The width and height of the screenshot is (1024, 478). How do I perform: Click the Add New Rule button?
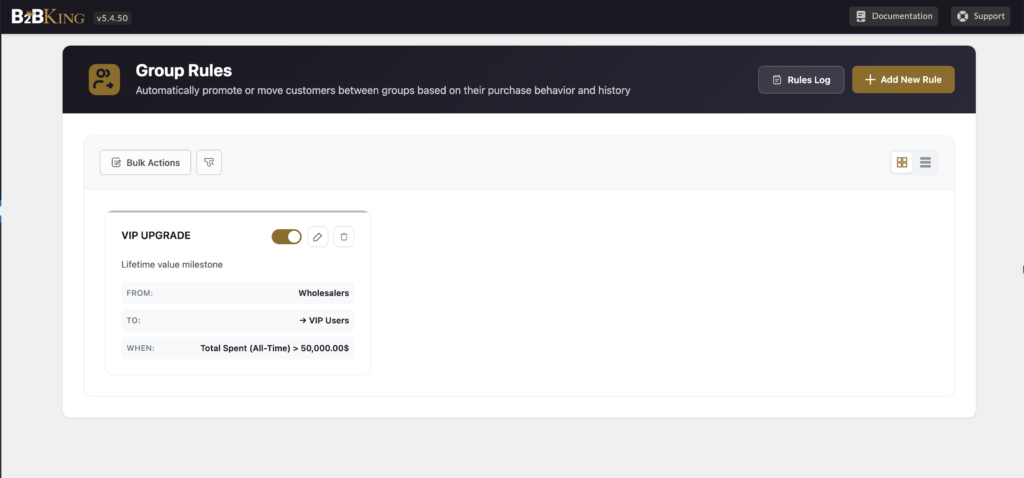pyautogui.click(x=903, y=79)
